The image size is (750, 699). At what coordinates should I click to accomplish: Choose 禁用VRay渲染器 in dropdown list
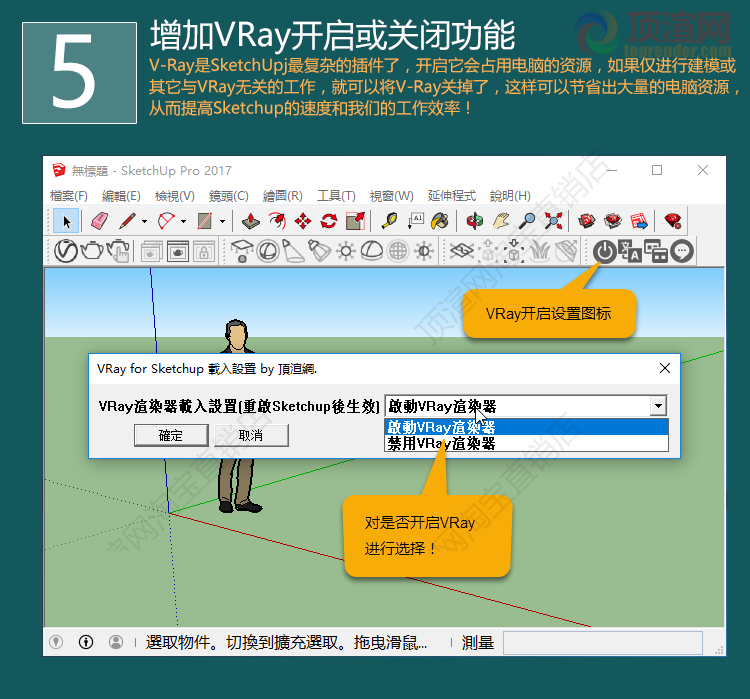click(x=527, y=444)
